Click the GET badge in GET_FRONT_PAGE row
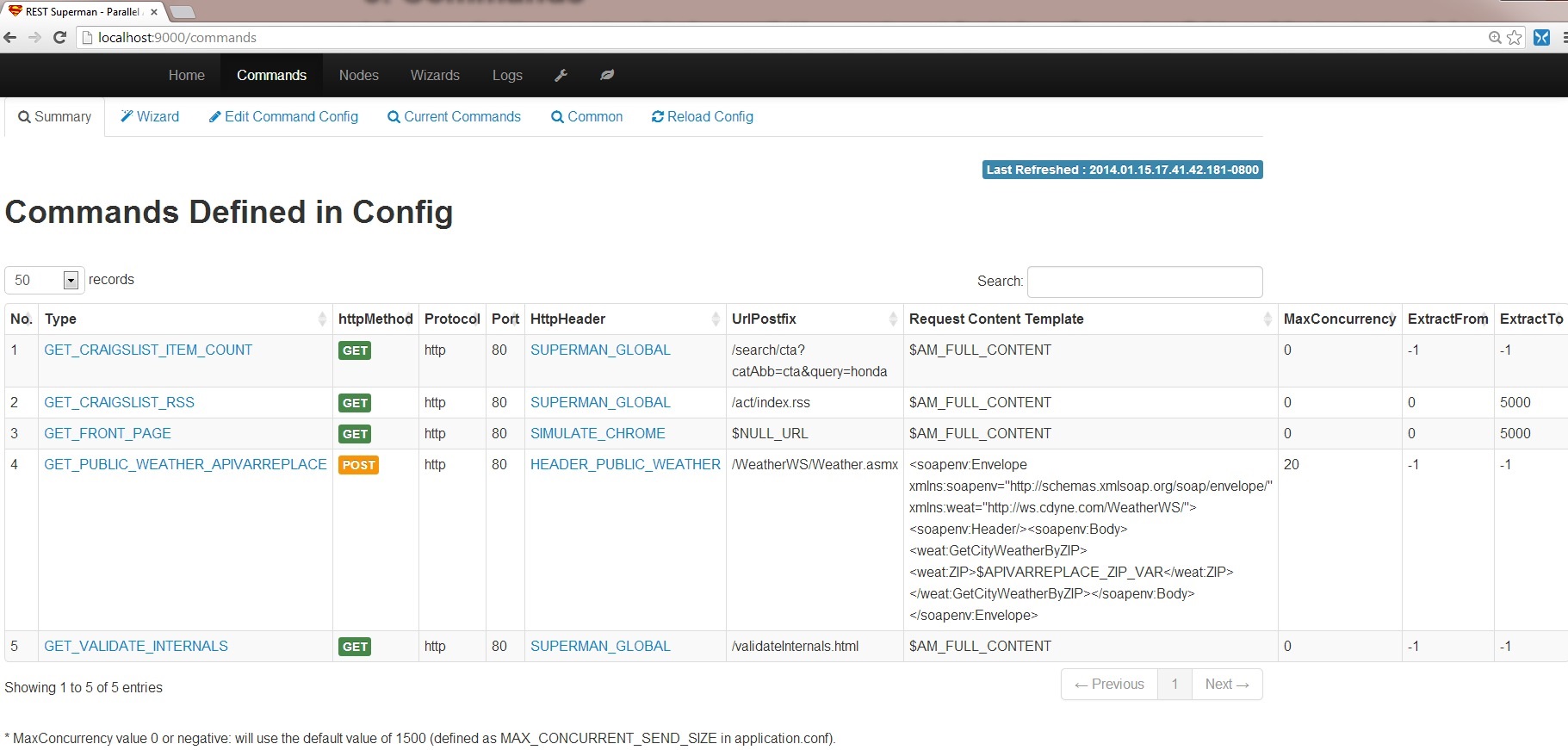This screenshot has width=1568, height=750. tap(355, 434)
